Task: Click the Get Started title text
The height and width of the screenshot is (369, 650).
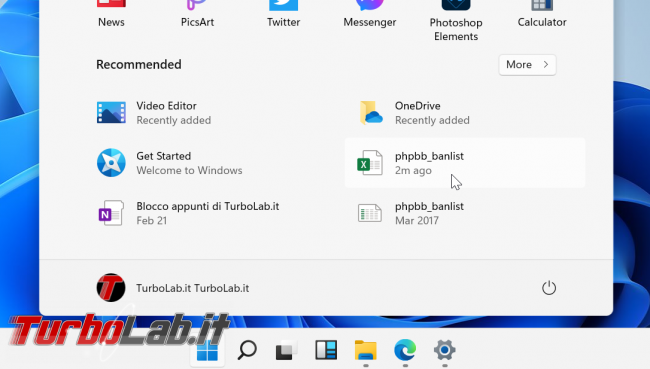Action: tap(164, 156)
